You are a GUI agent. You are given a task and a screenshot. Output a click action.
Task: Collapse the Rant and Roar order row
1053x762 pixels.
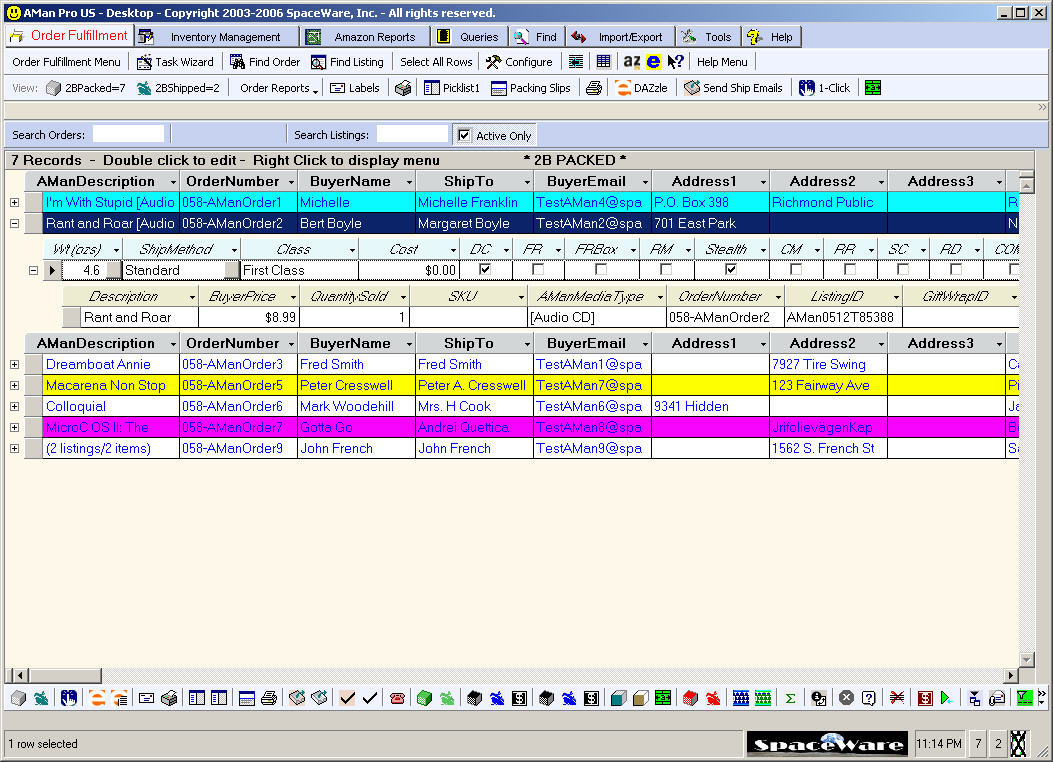tap(14, 224)
